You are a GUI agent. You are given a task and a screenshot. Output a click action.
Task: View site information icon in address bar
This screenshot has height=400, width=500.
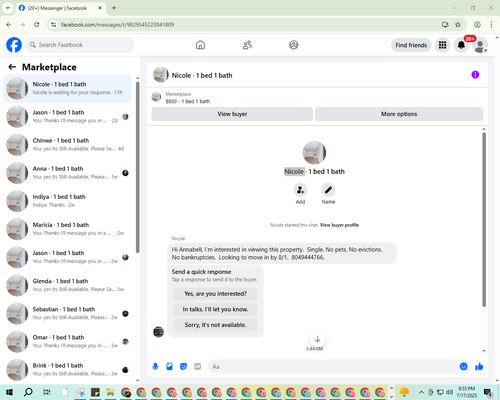click(x=53, y=25)
